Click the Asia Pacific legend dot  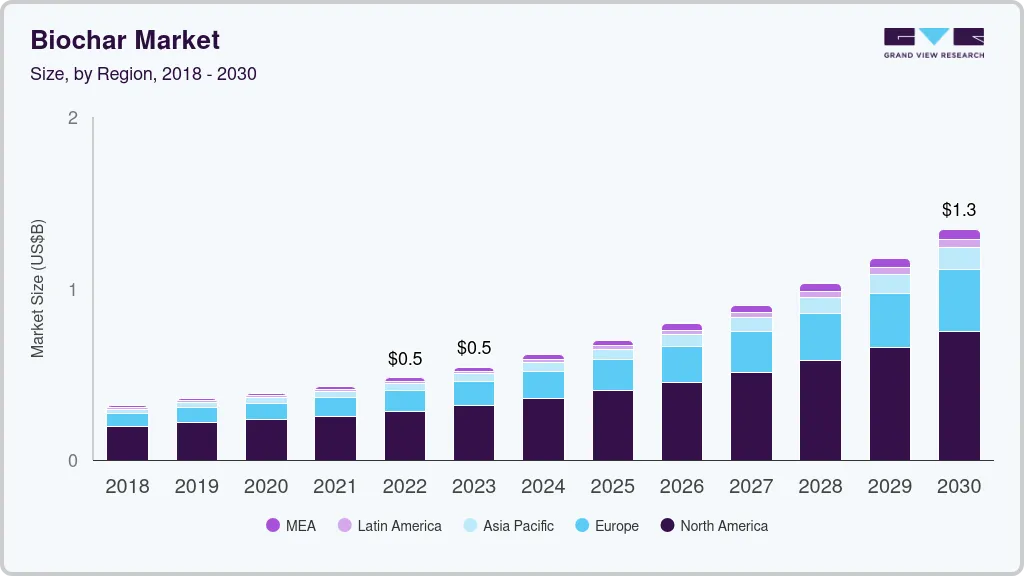(x=469, y=525)
